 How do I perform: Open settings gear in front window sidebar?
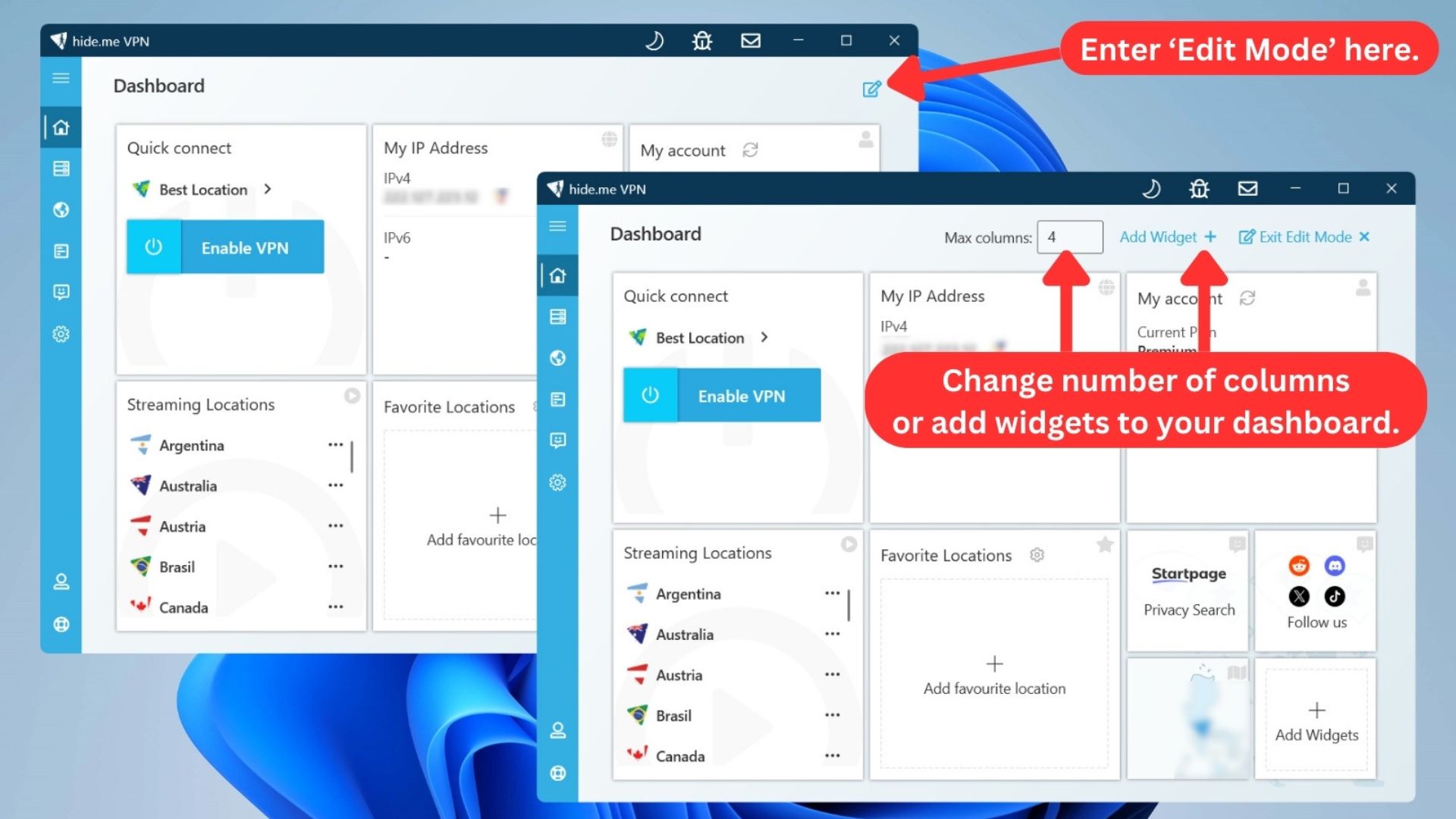(x=557, y=482)
